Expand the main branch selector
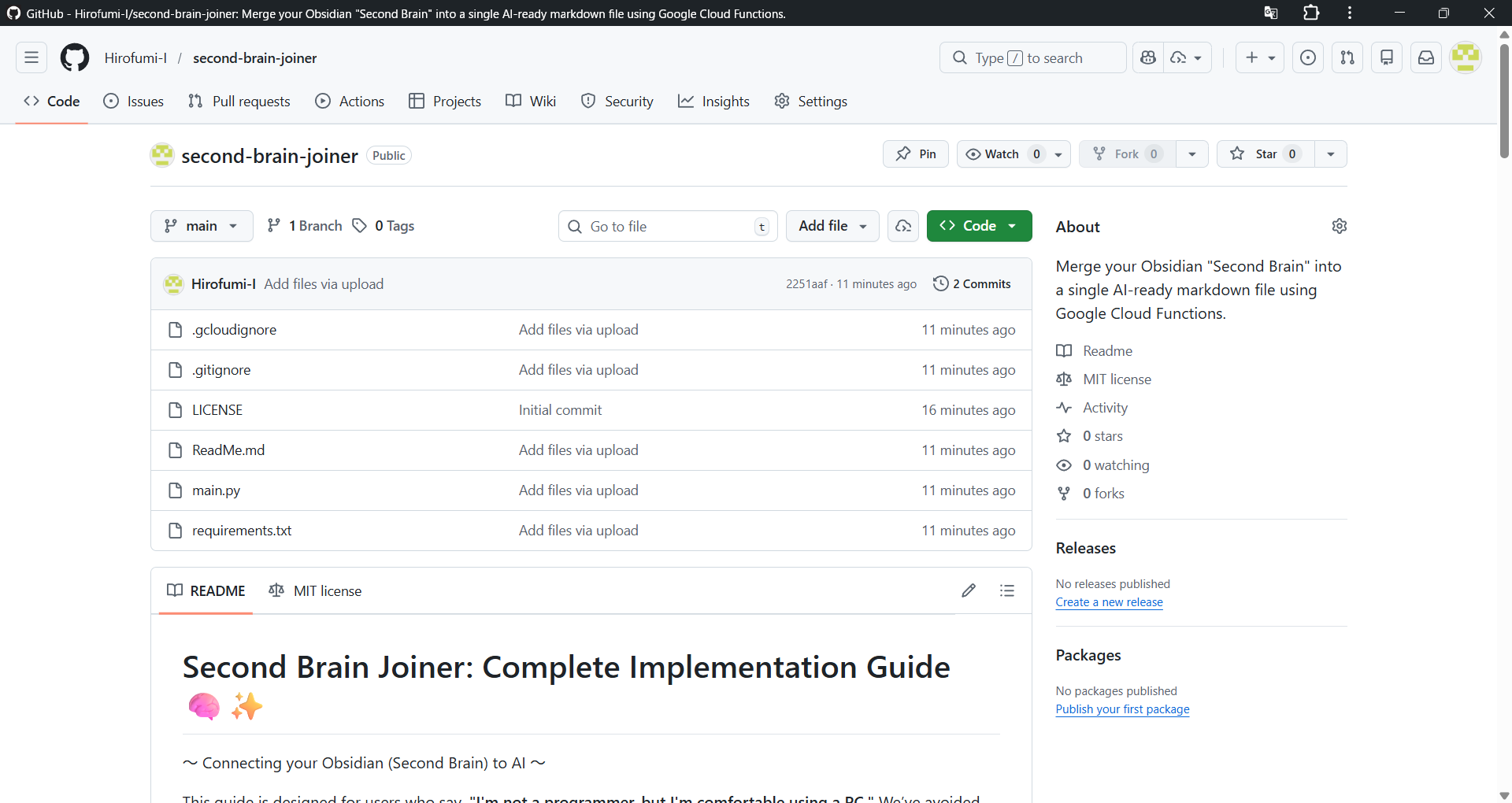This screenshot has width=1512, height=803. (202, 226)
